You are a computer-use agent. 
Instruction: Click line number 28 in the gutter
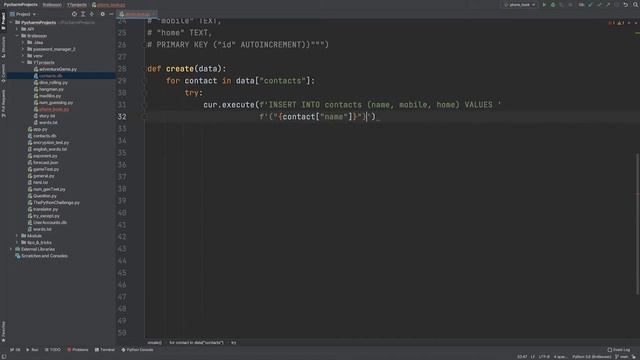pyautogui.click(x=122, y=69)
